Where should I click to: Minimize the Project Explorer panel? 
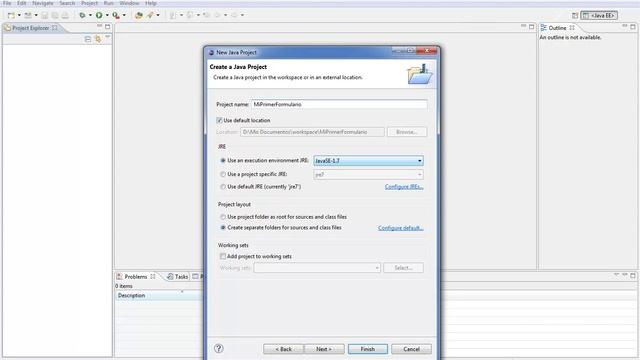(99, 26)
